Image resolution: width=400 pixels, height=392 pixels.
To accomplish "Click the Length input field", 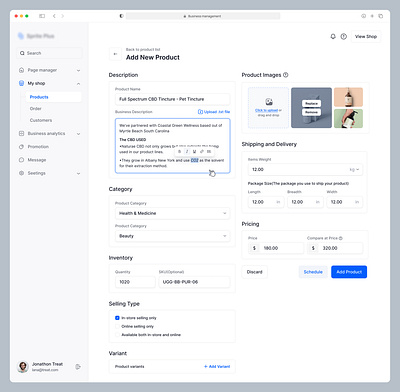I will click(266, 202).
